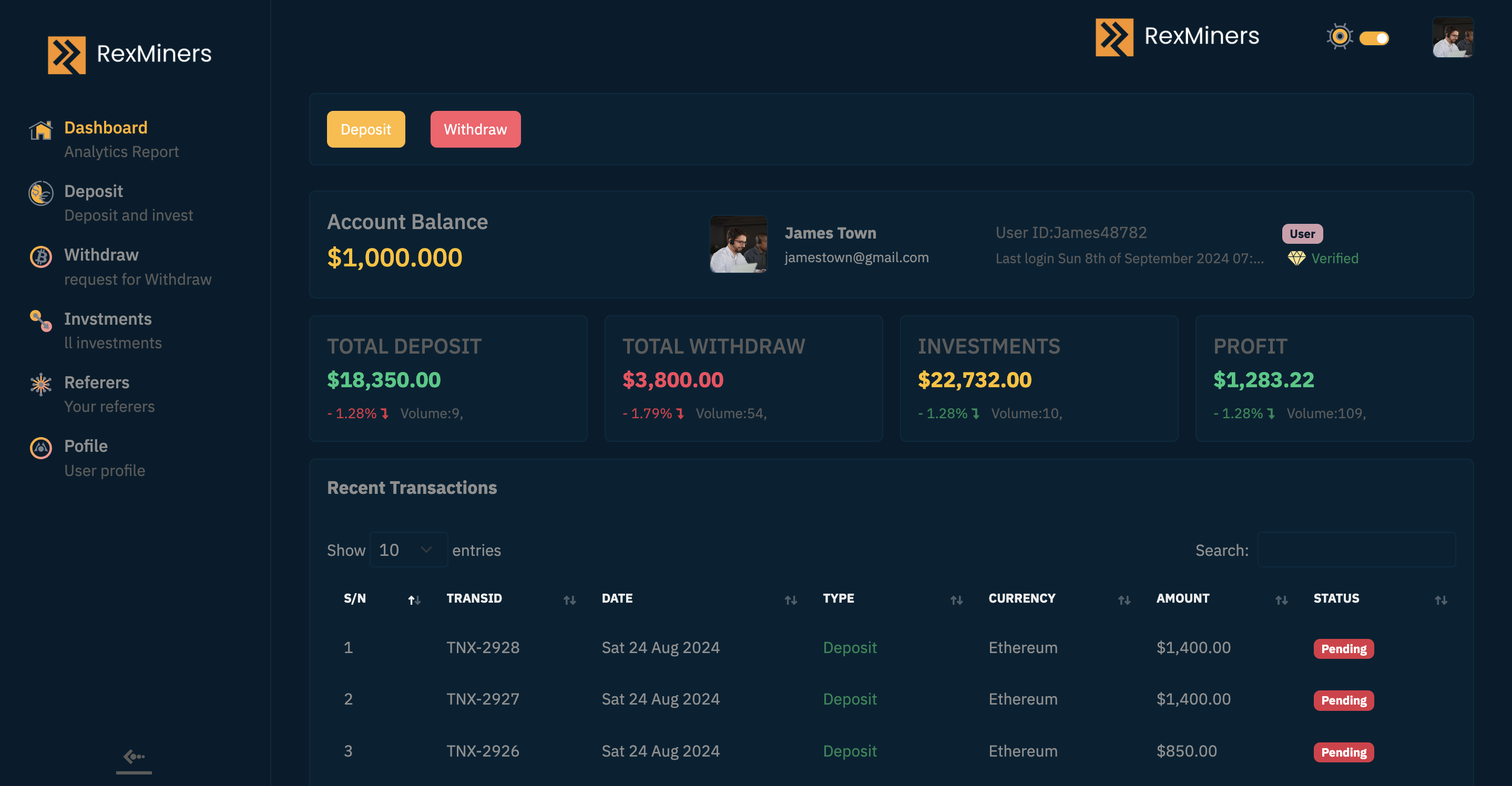Viewport: 1512px width, 786px height.
Task: Go to Referers menu item
Action: point(97,382)
